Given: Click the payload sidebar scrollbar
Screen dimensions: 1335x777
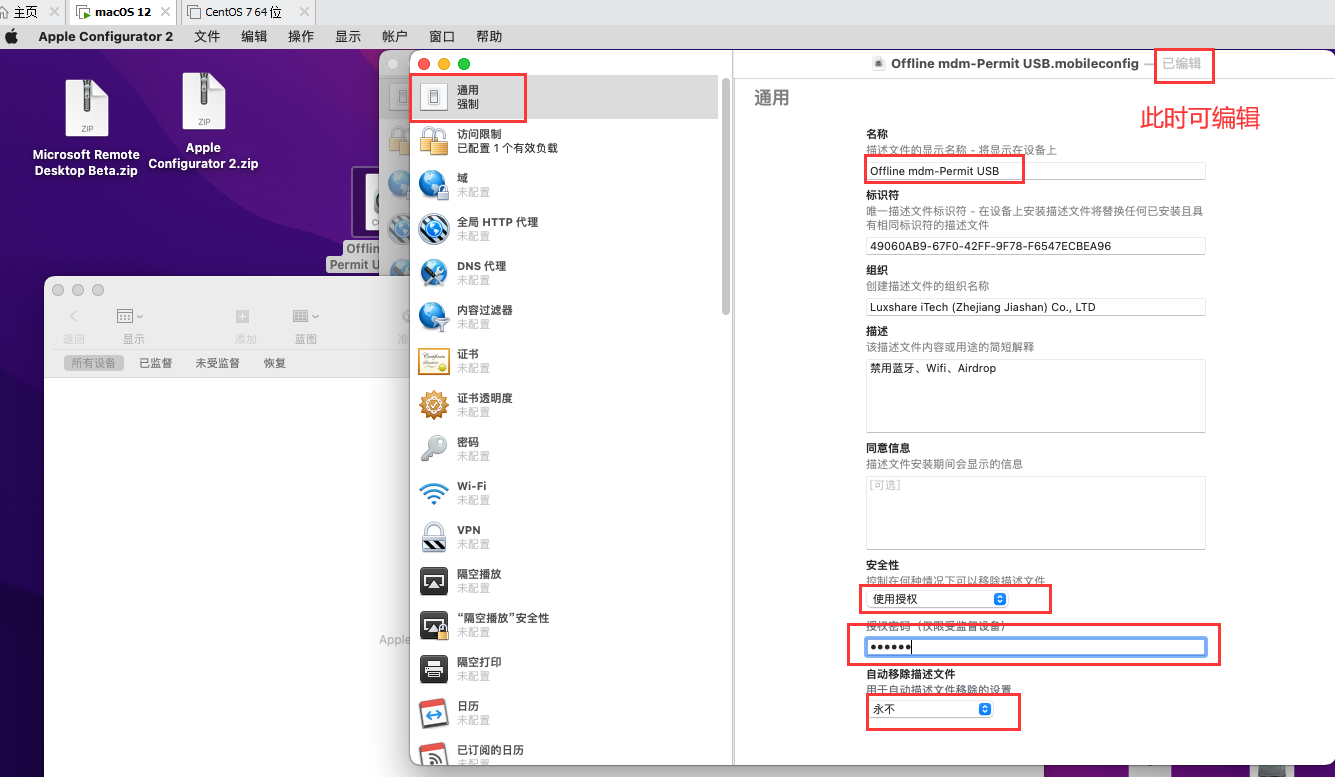Looking at the screenshot, I should [725, 196].
